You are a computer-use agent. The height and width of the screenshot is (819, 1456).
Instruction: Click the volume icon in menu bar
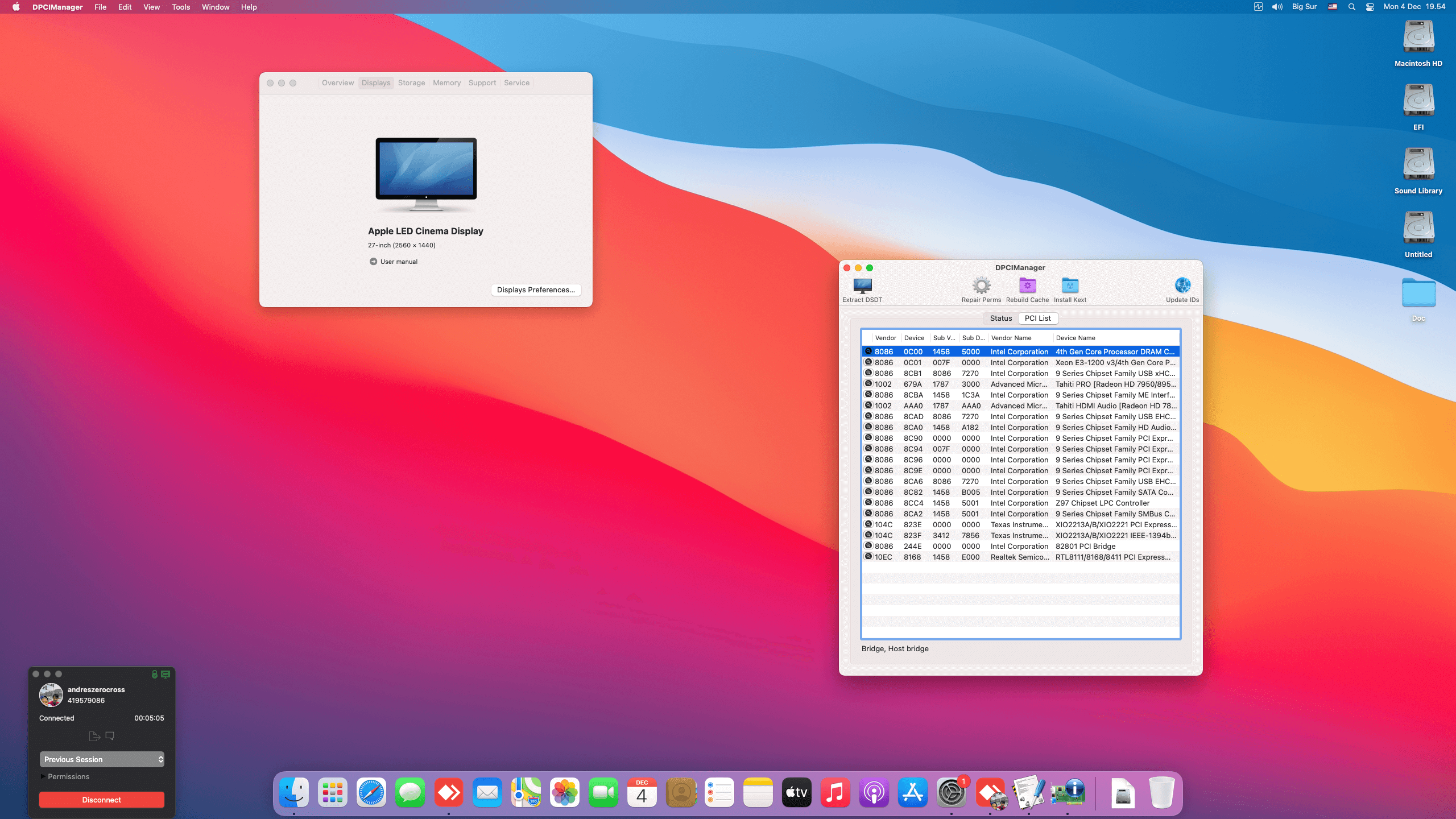coord(1277,7)
